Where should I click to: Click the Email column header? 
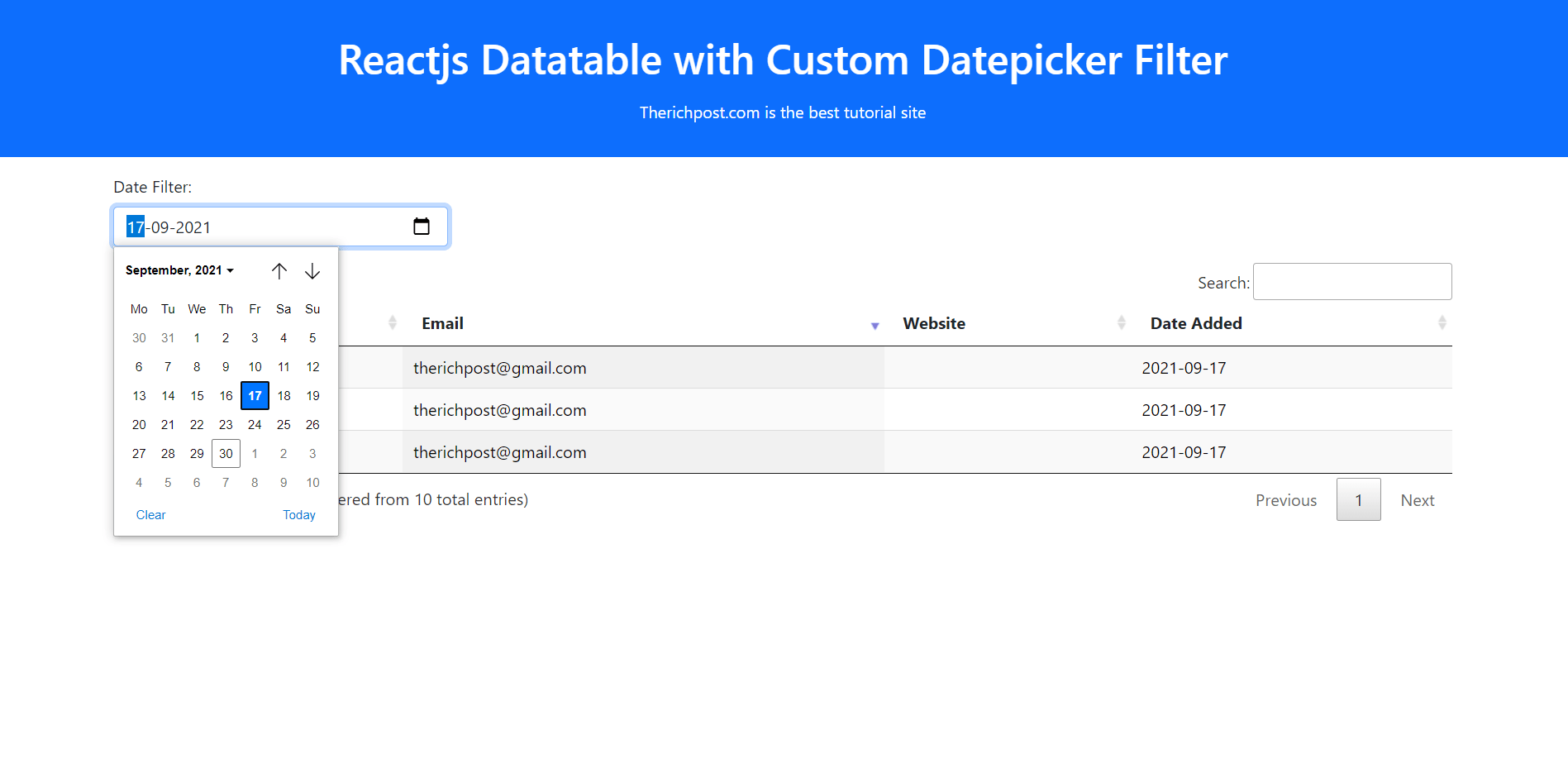[443, 323]
